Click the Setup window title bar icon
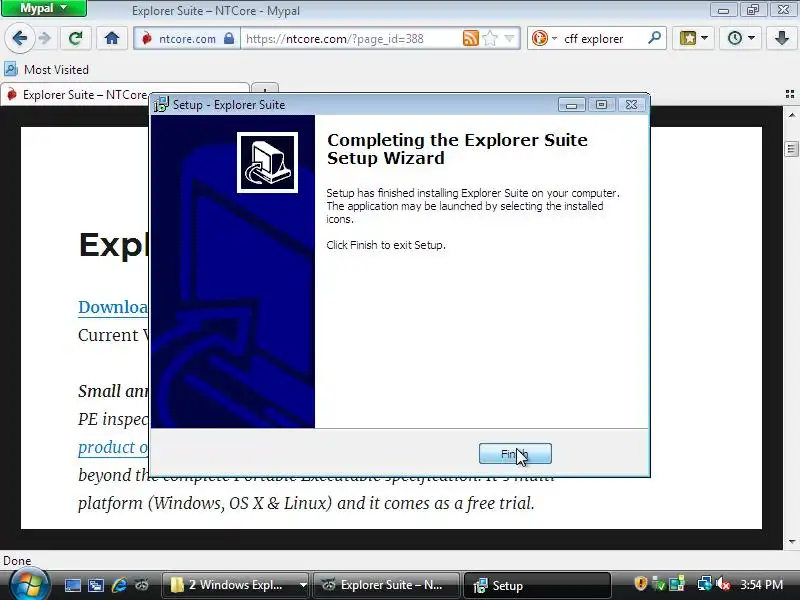The height and width of the screenshot is (600, 800). [161, 105]
